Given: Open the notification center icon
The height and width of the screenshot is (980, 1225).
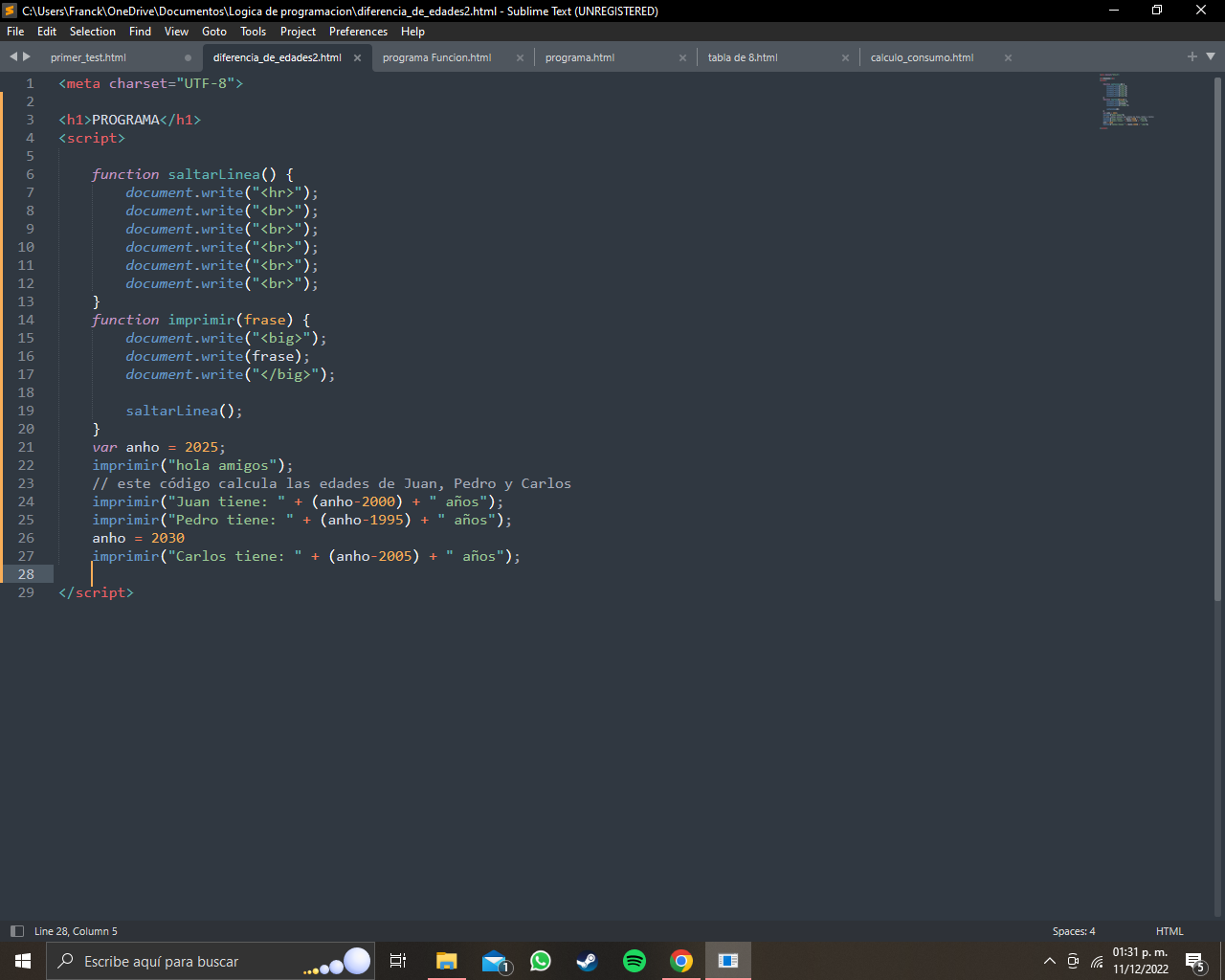Looking at the screenshot, I should pos(1194,961).
